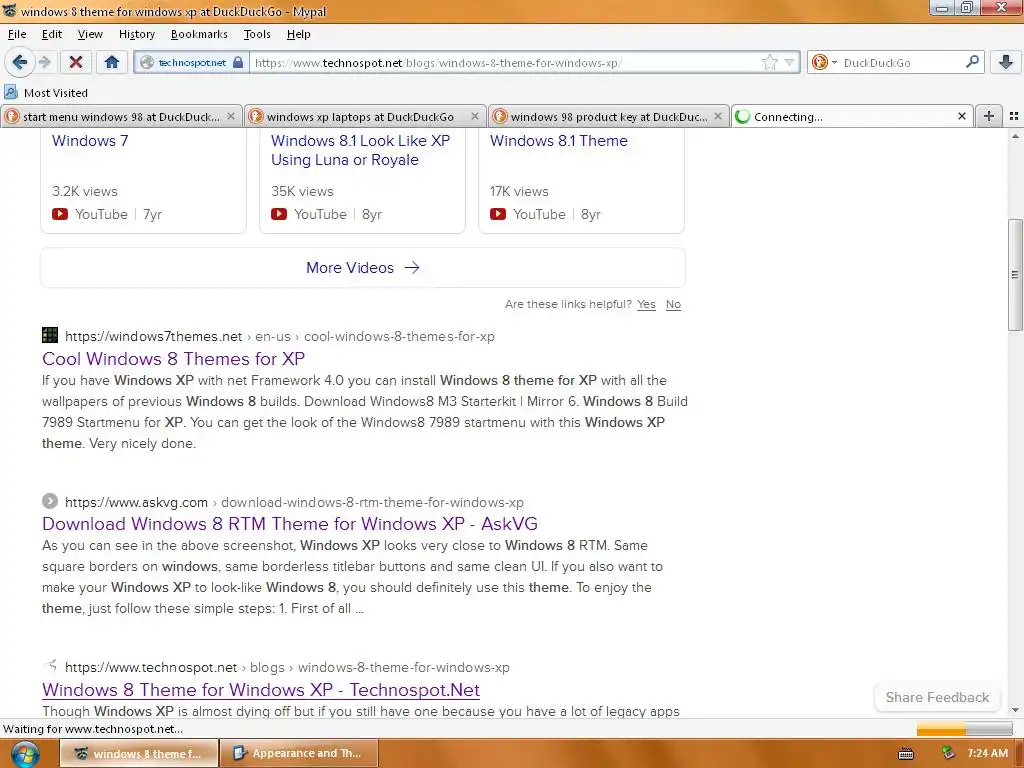Select the Mypal taskbar button

[139, 754]
